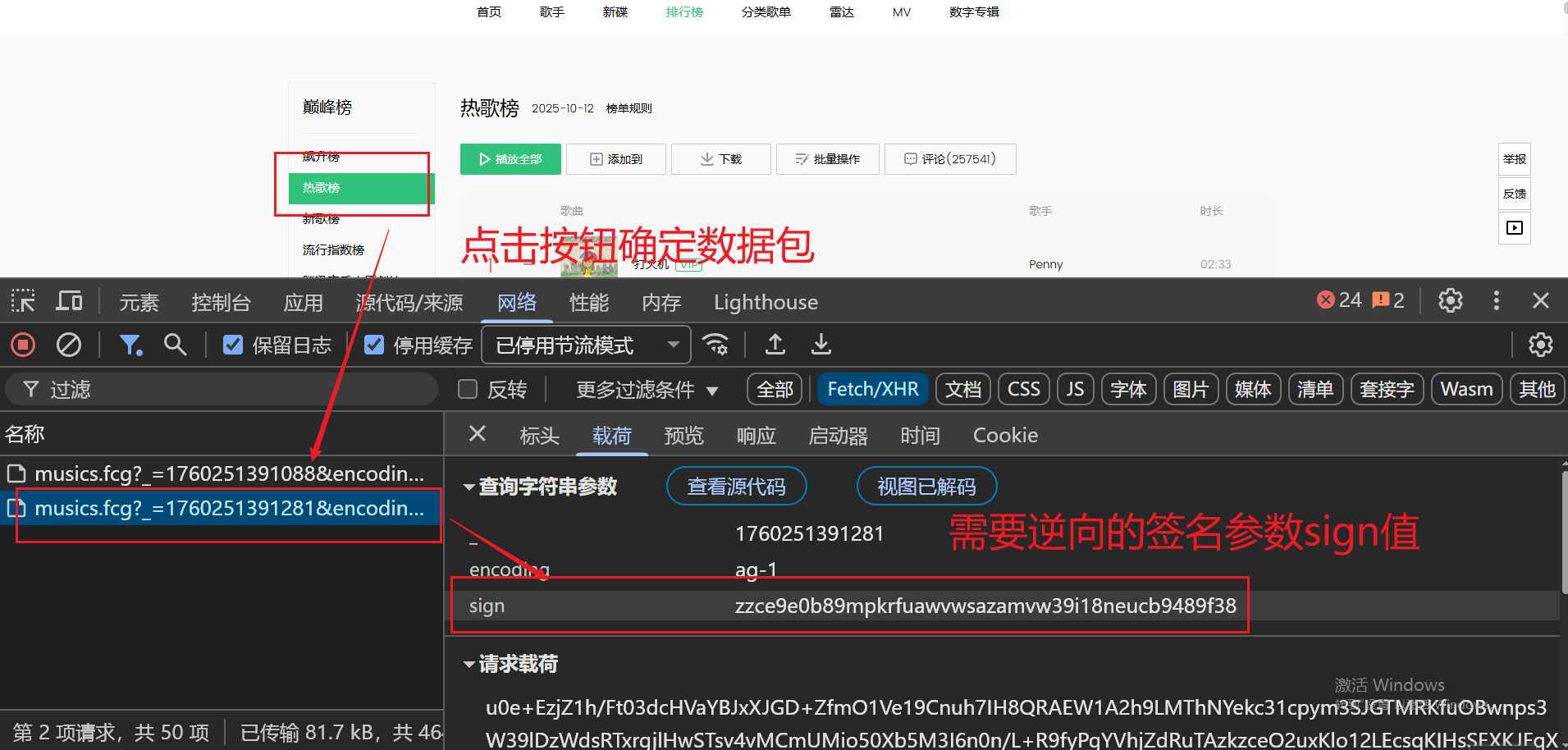Switch to the 预览 tab
The height and width of the screenshot is (750, 1568).
[x=683, y=436]
